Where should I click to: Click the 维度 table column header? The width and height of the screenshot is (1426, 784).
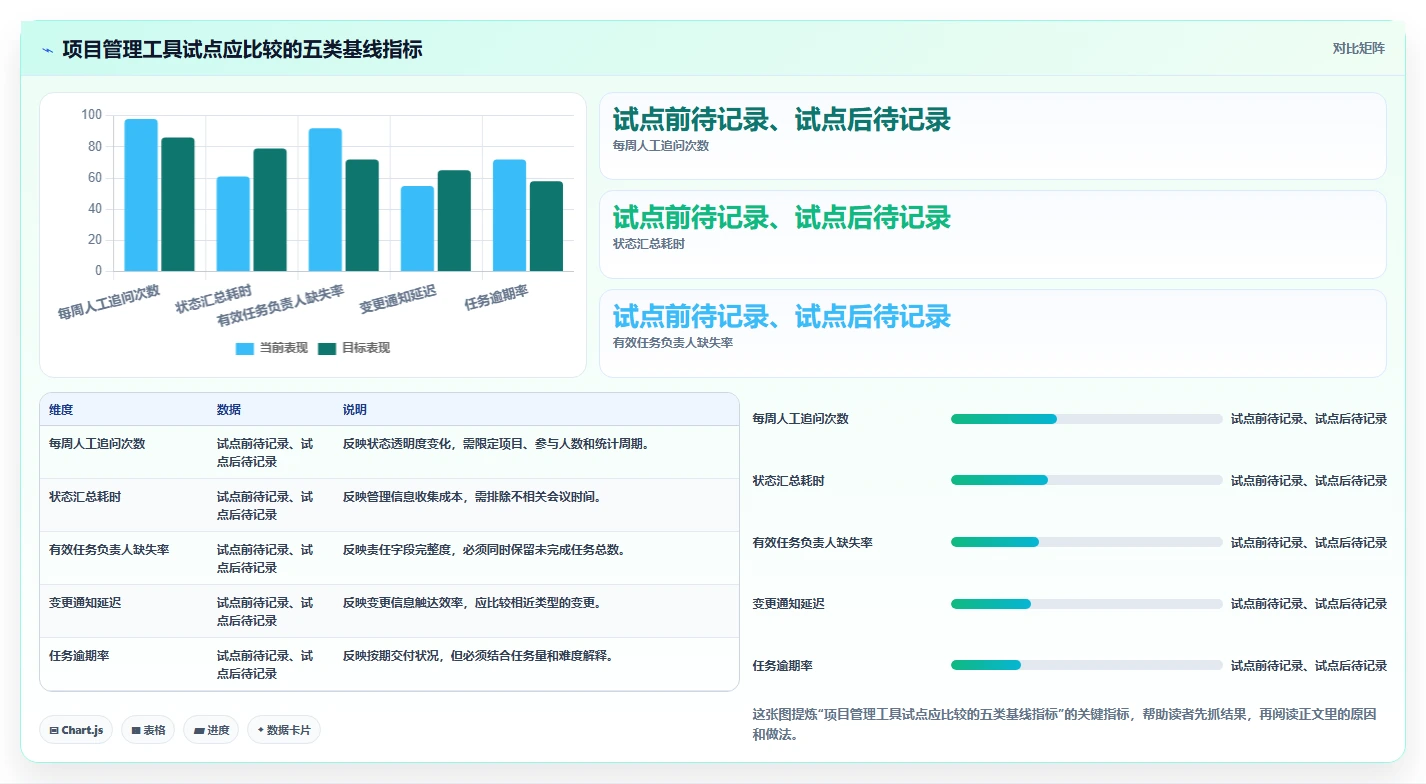tap(61, 410)
